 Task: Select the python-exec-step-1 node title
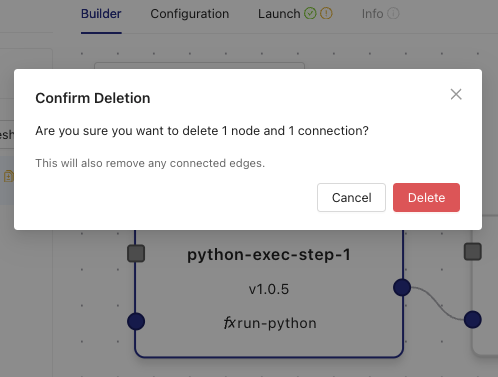pyautogui.click(x=269, y=255)
